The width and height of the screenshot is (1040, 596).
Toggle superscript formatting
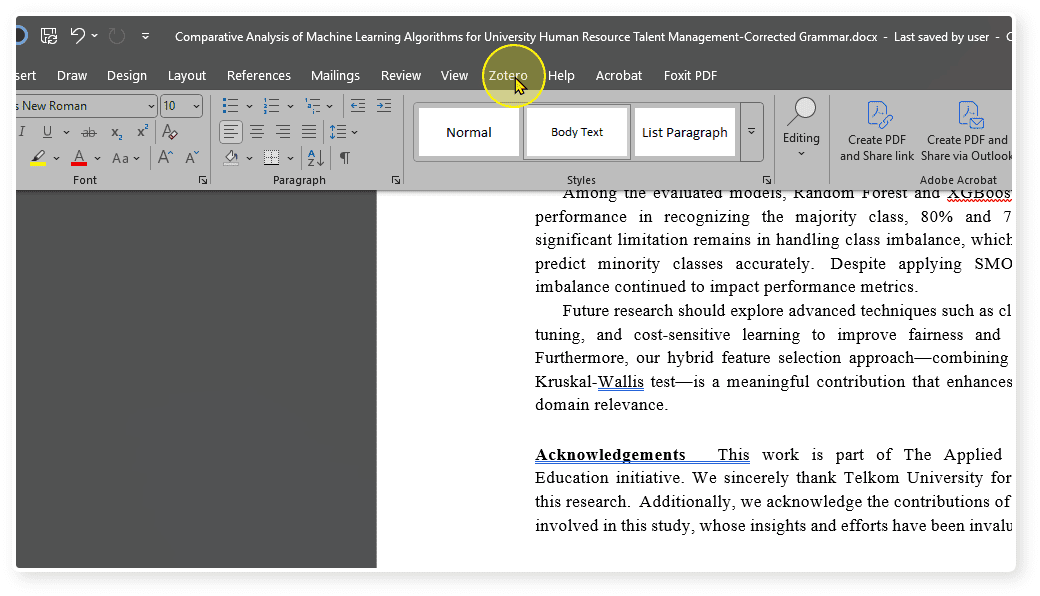142,132
